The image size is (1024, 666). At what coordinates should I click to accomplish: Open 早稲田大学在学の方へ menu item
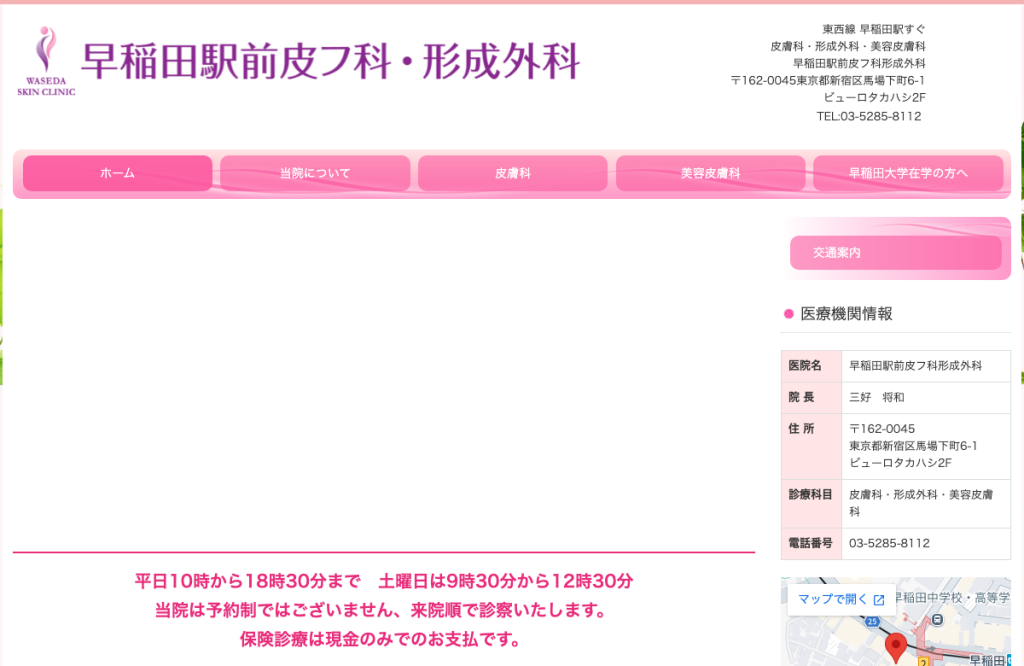pos(908,173)
